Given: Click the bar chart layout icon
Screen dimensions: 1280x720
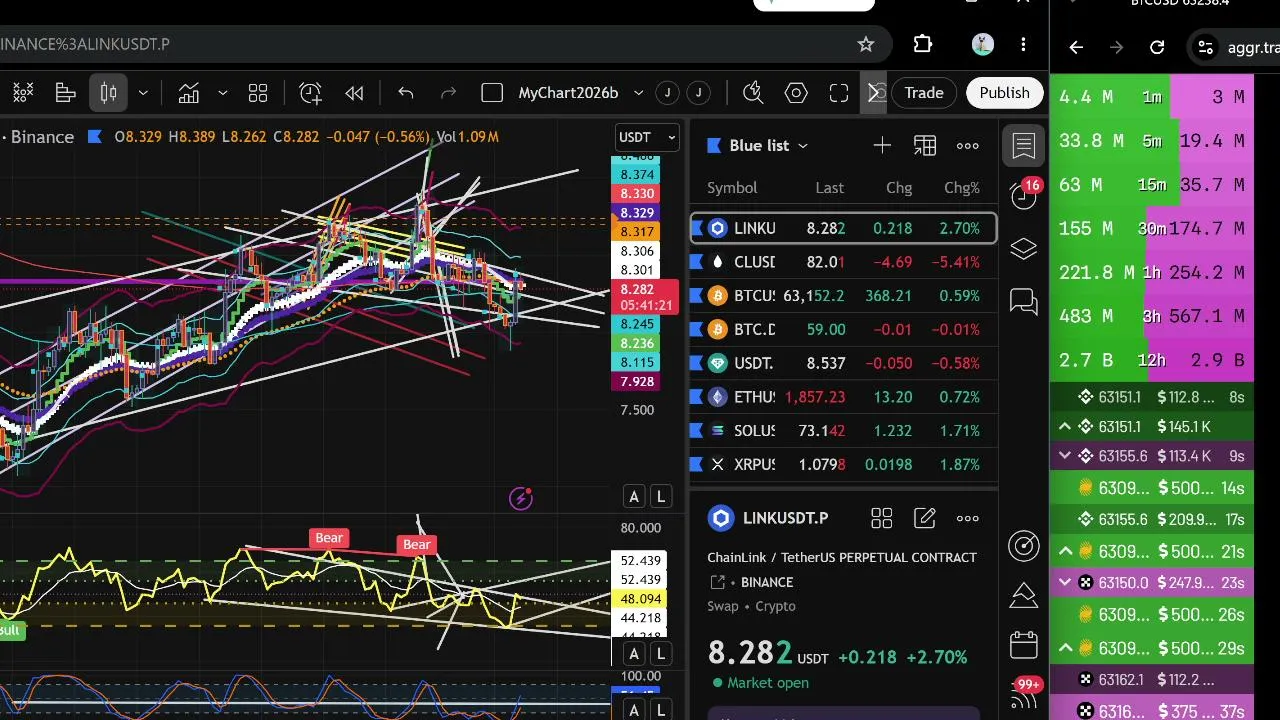Looking at the screenshot, I should (66, 93).
